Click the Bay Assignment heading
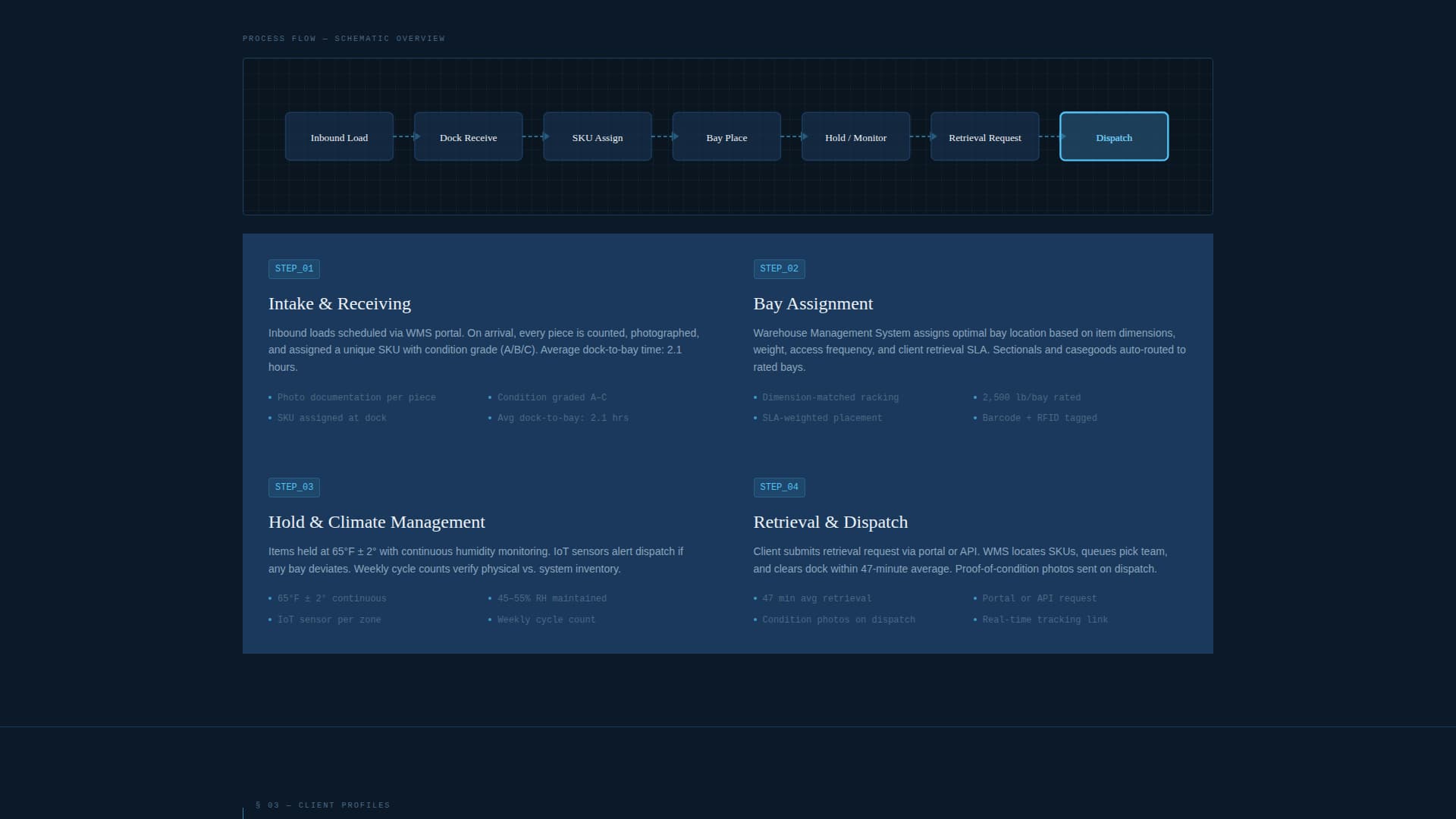Viewport: 1456px width, 819px height. pos(813,304)
